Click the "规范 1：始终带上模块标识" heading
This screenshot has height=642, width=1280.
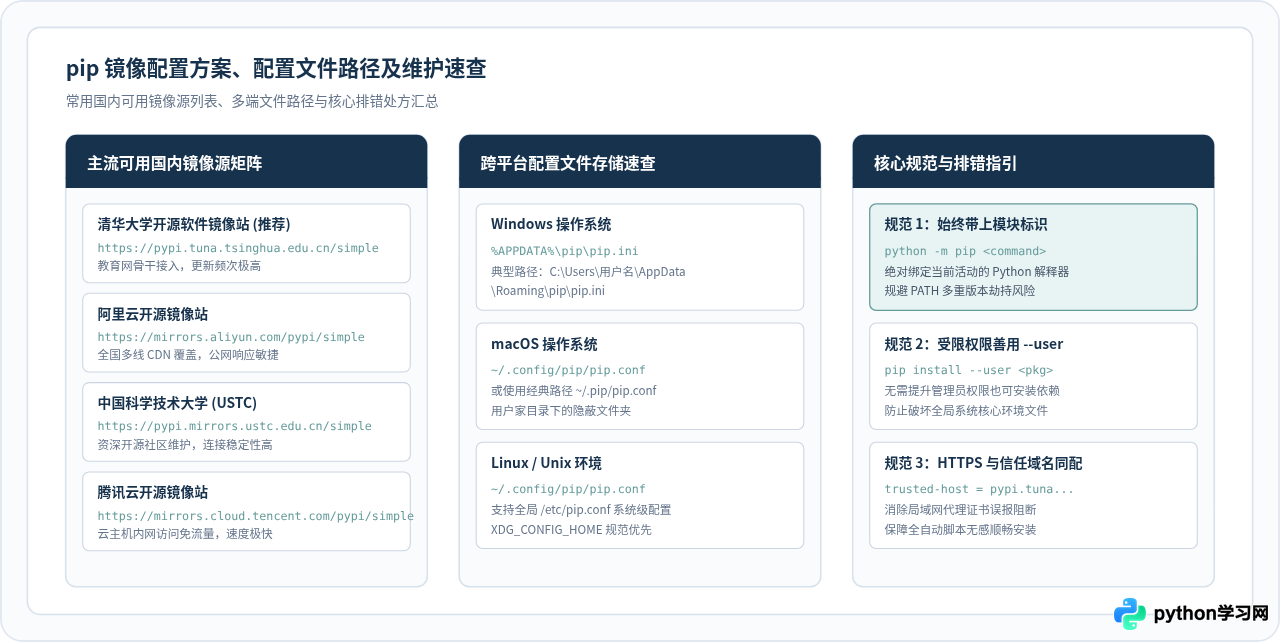[x=966, y=224]
